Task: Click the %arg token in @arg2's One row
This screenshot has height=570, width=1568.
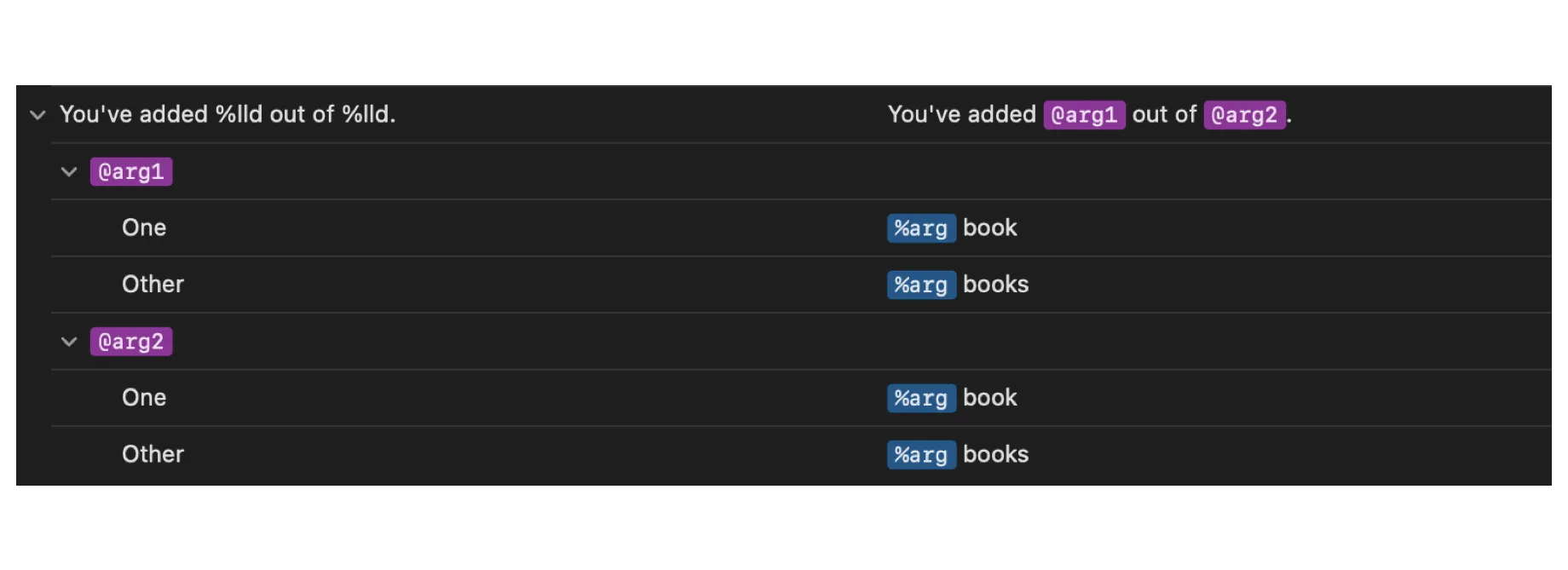Action: [x=921, y=398]
